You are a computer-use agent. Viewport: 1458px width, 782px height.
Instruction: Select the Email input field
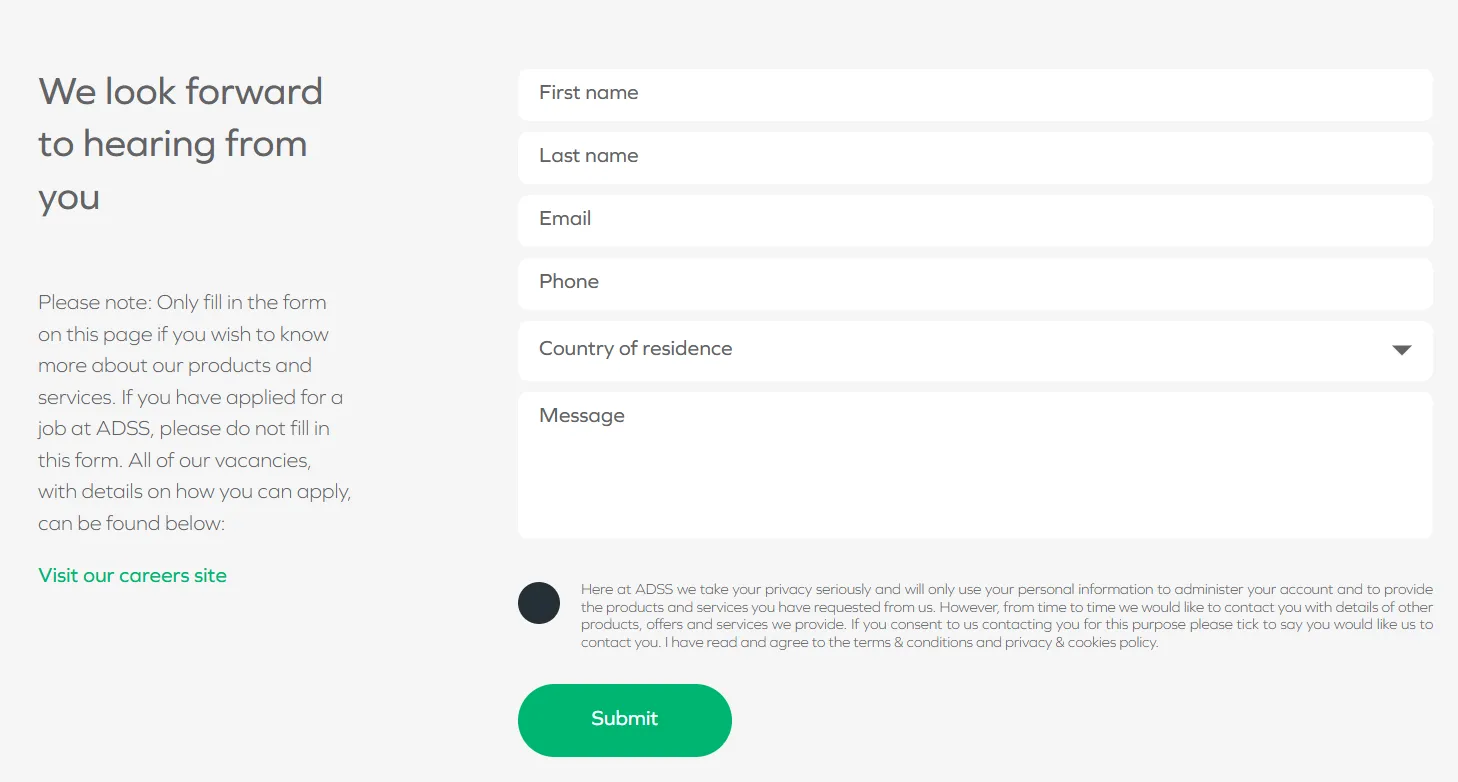(x=975, y=220)
